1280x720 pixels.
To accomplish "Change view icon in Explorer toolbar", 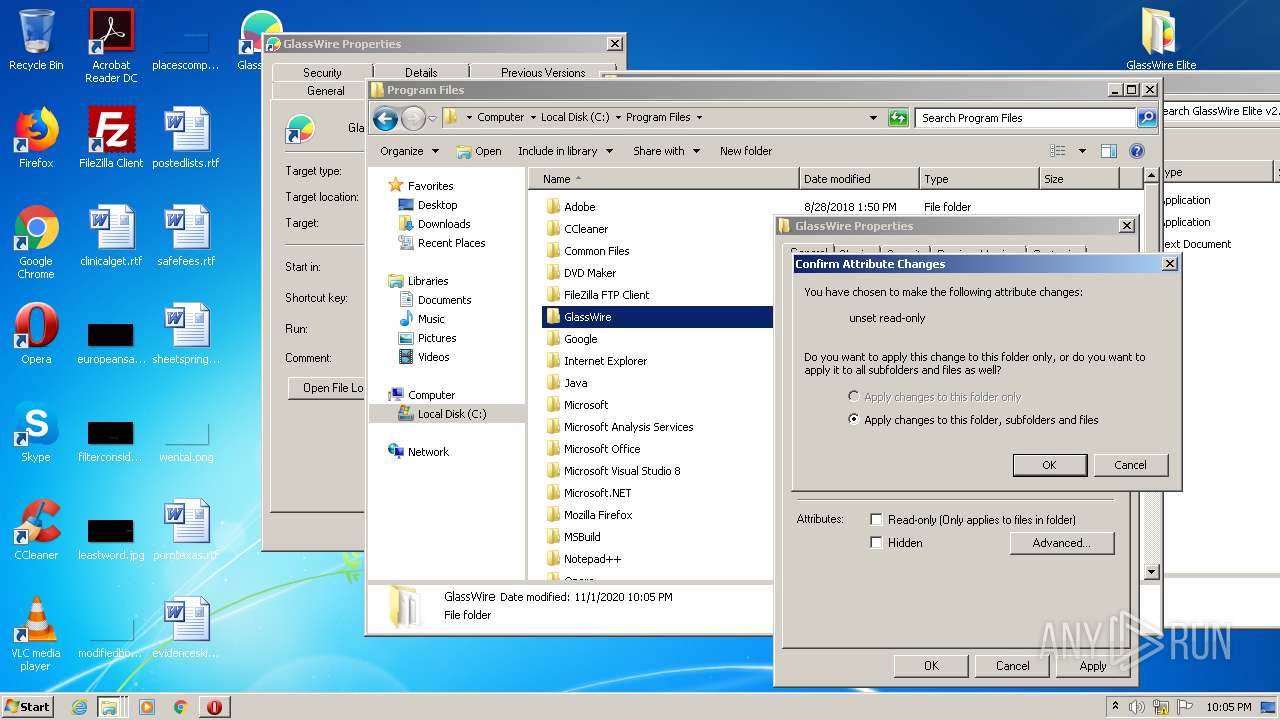I will (1058, 151).
